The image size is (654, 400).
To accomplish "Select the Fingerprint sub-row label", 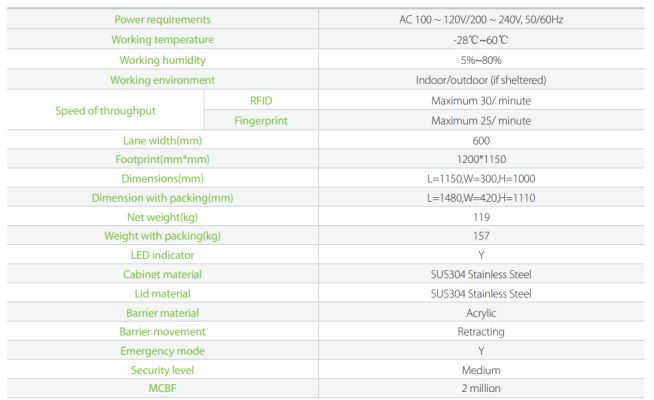I will click(261, 121).
